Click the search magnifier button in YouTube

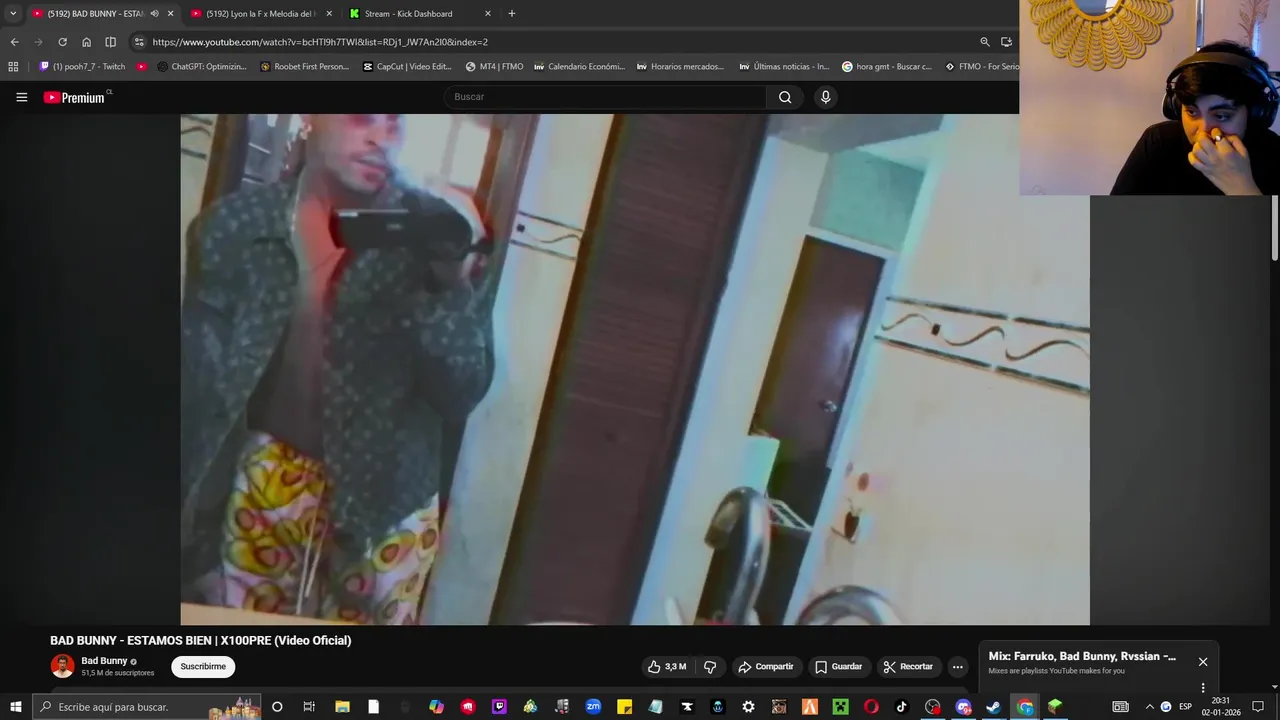point(785,97)
